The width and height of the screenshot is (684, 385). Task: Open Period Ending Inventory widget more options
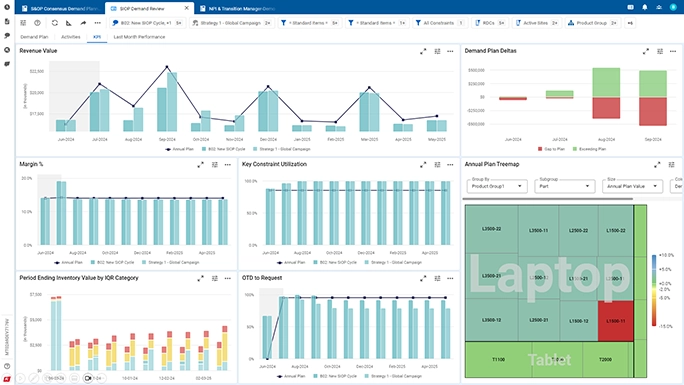(228, 278)
